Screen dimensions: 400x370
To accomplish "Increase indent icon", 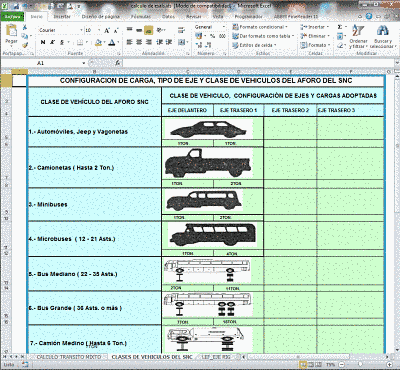I will pyautogui.click(x=169, y=42).
